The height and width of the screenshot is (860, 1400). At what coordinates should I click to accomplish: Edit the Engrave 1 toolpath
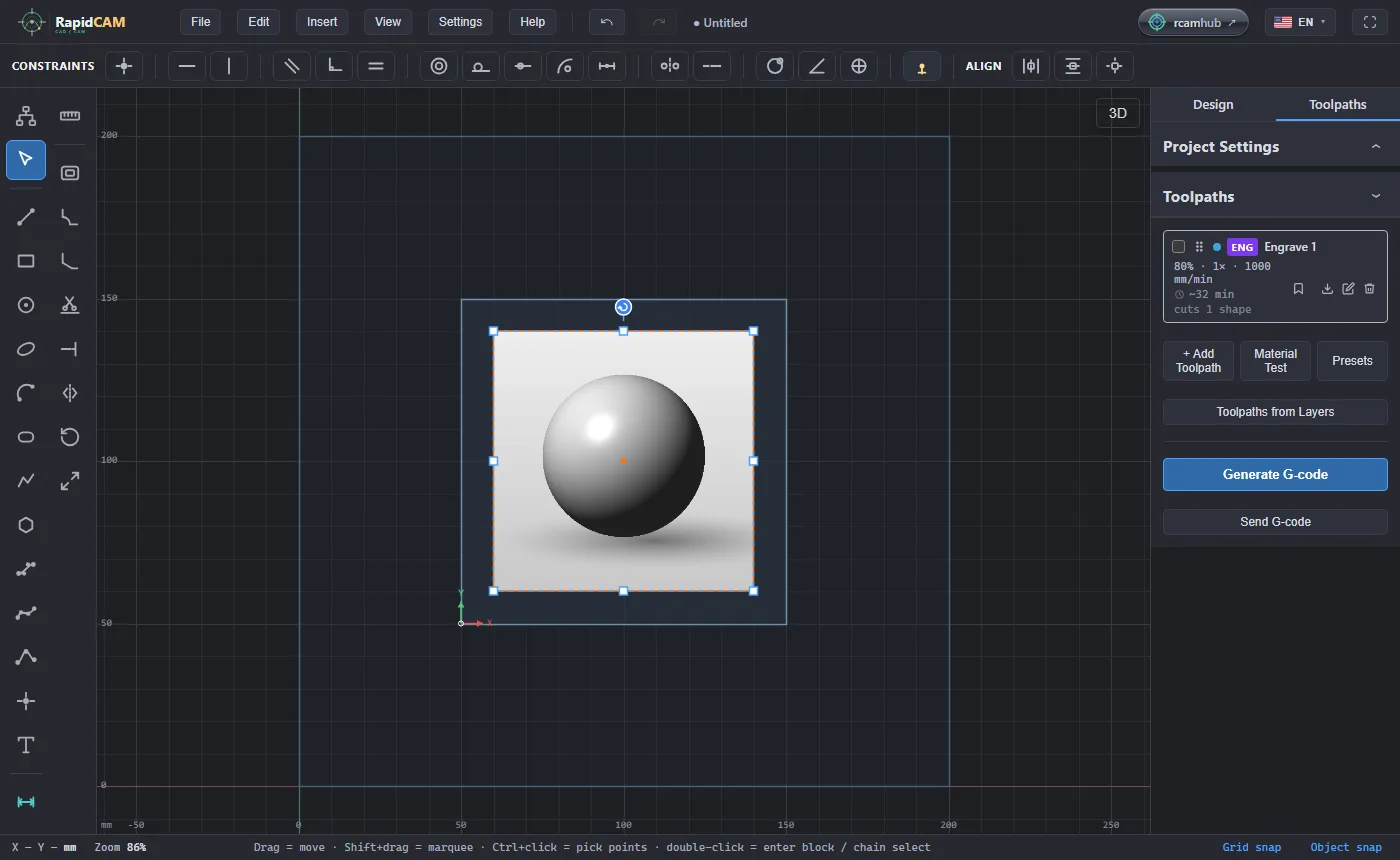[x=1348, y=289]
